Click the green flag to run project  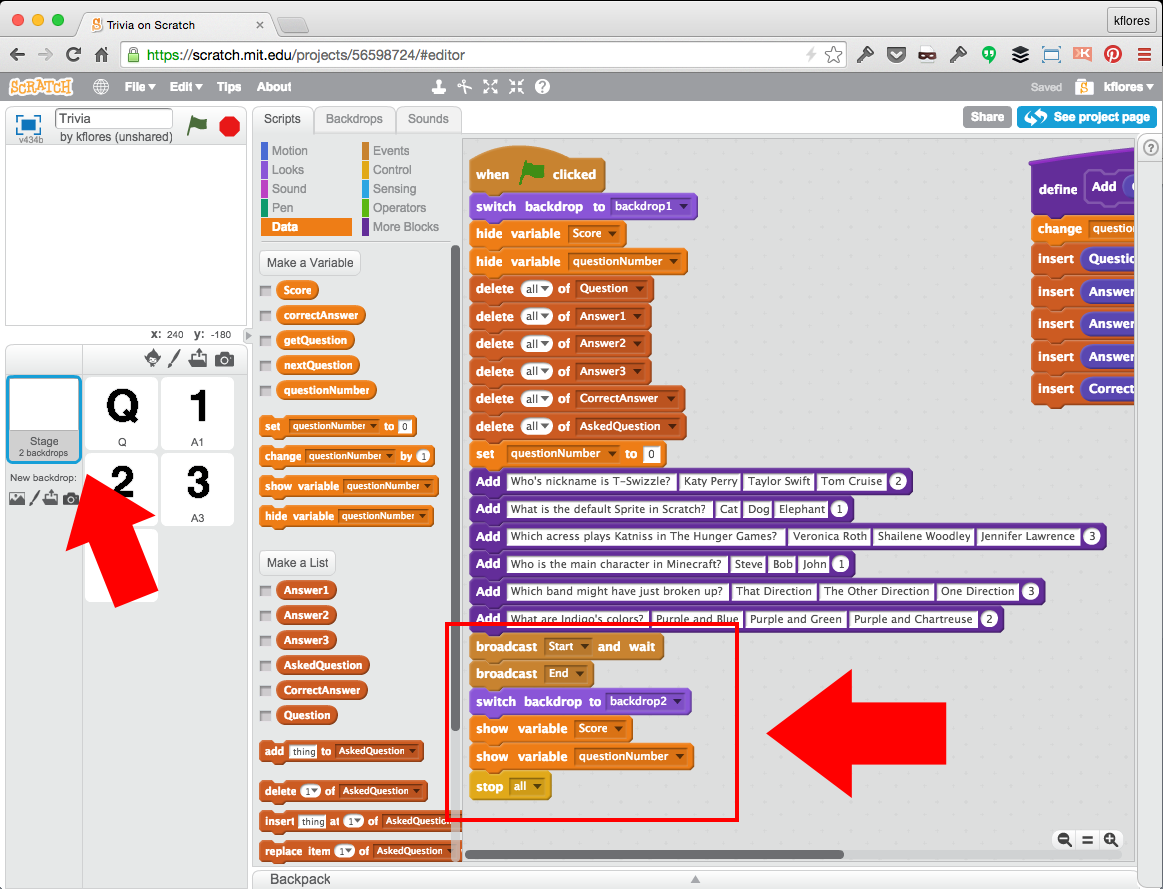(x=197, y=125)
